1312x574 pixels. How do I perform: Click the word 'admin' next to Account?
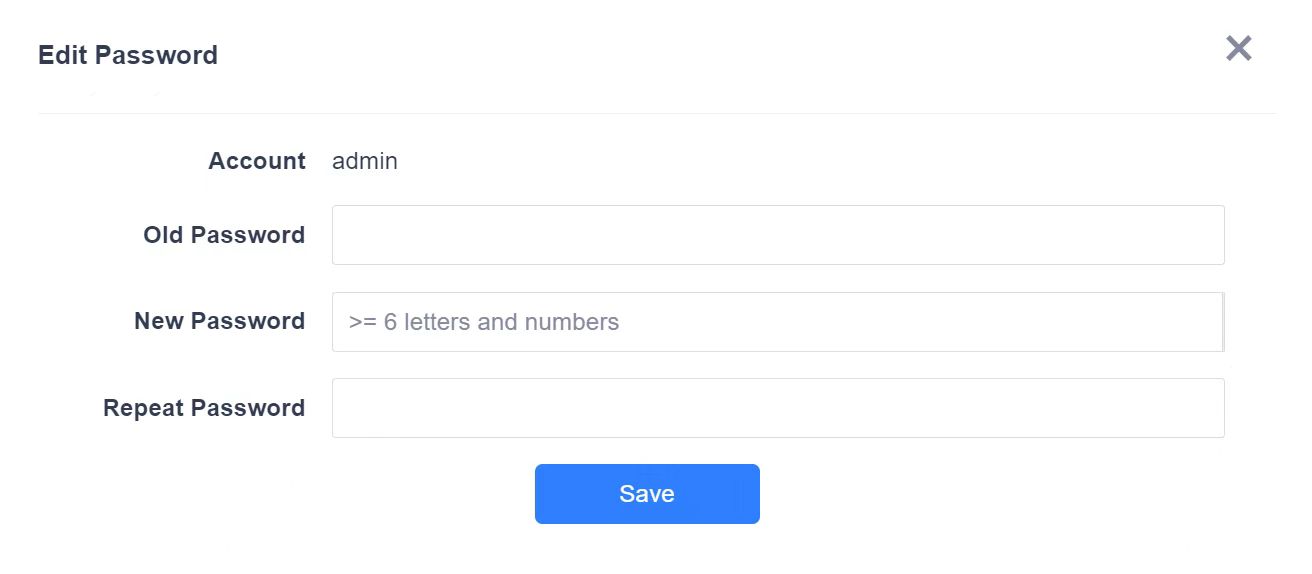click(x=365, y=161)
